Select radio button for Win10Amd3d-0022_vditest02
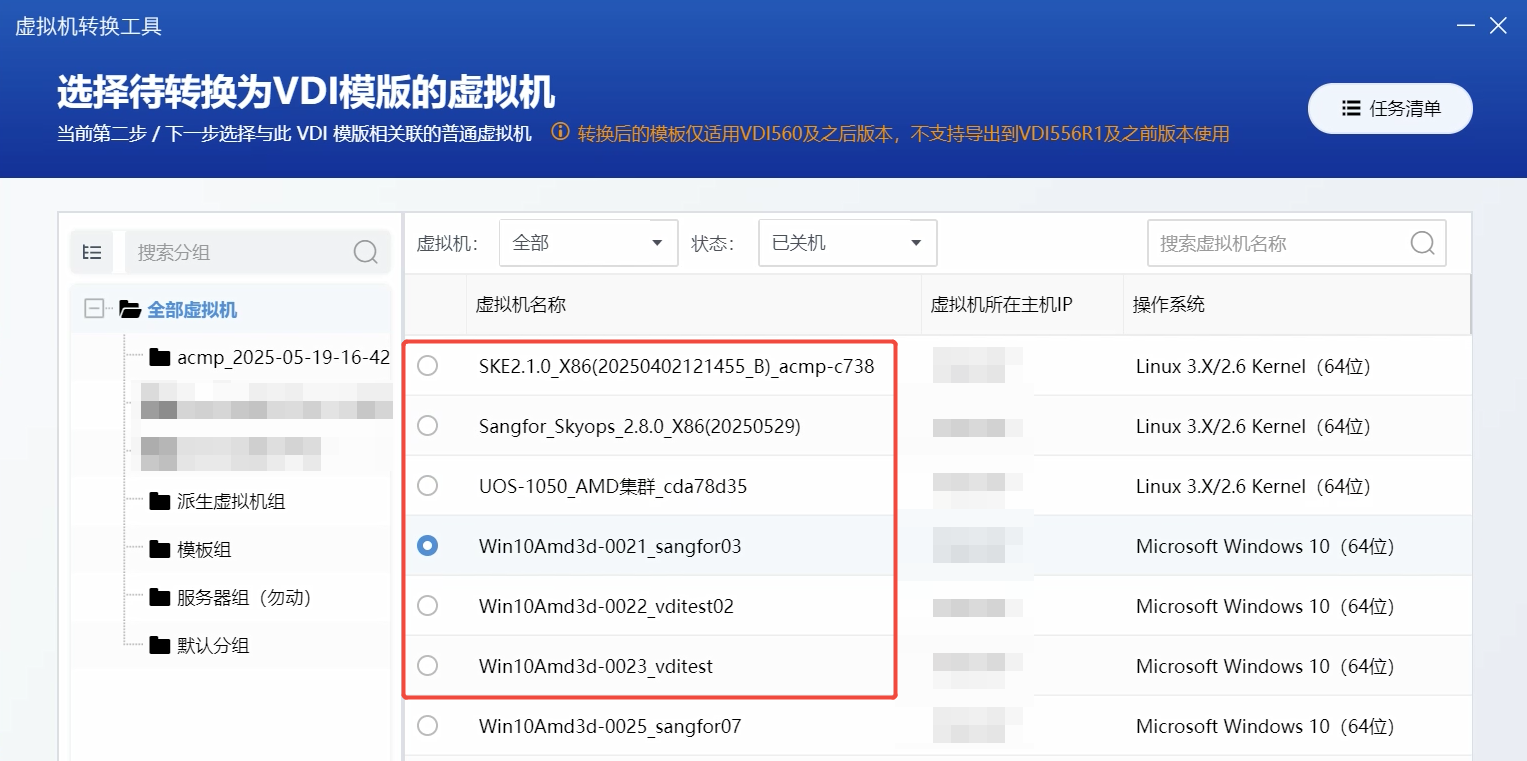1527x761 pixels. [427, 606]
